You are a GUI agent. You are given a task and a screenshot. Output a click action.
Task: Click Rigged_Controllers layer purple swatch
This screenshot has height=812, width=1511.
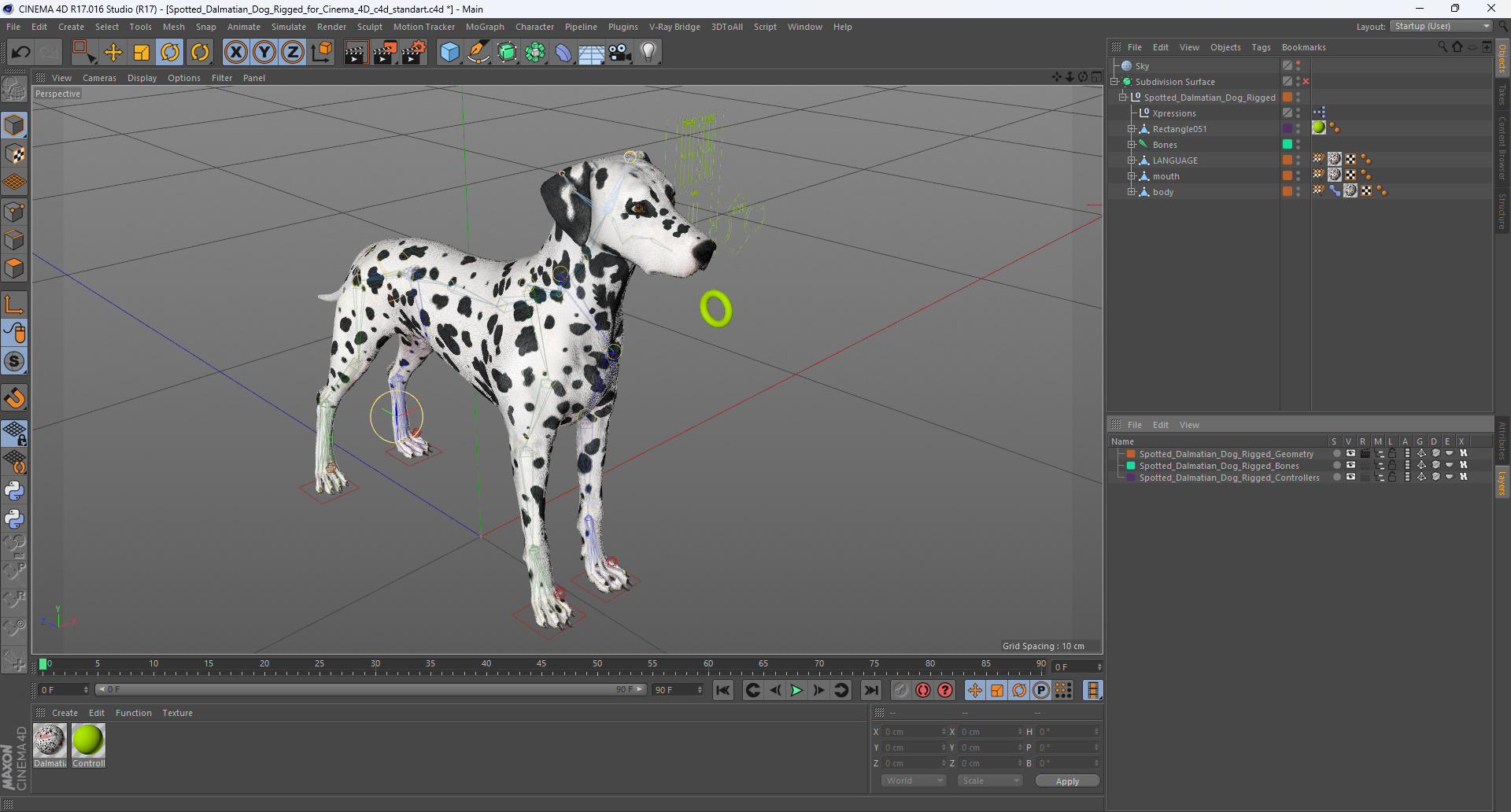[1131, 478]
